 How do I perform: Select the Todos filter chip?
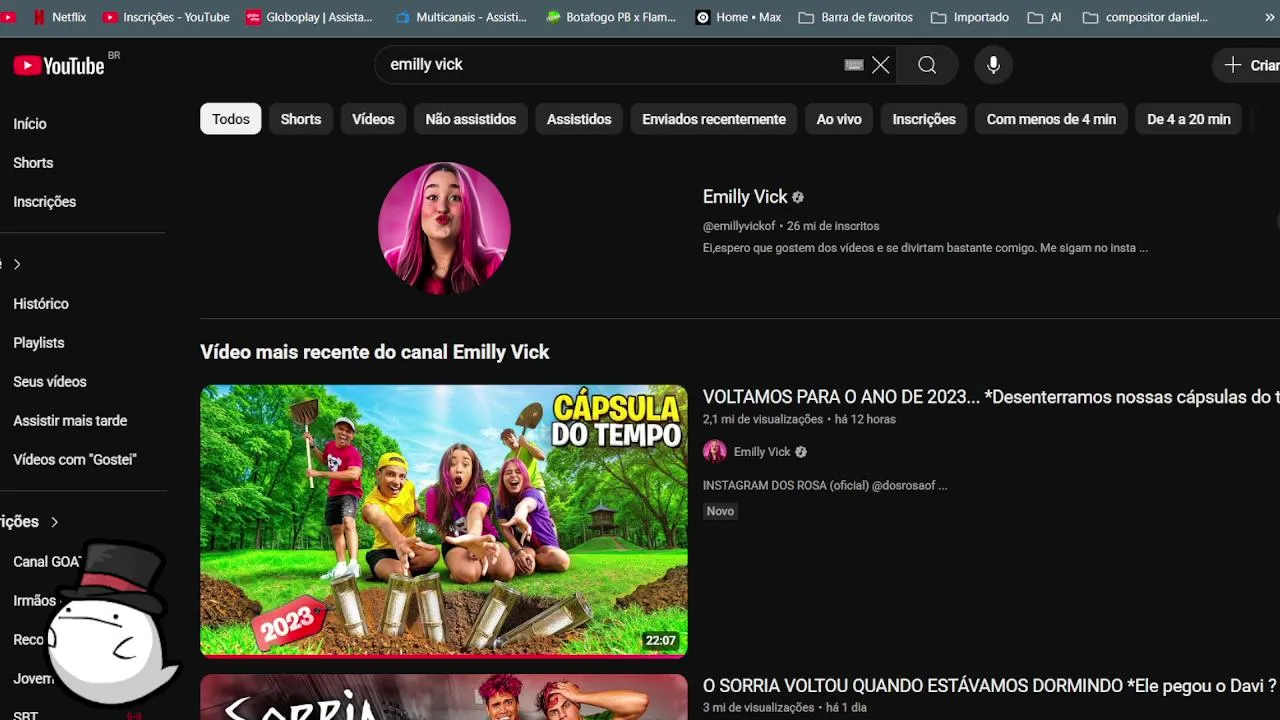231,119
